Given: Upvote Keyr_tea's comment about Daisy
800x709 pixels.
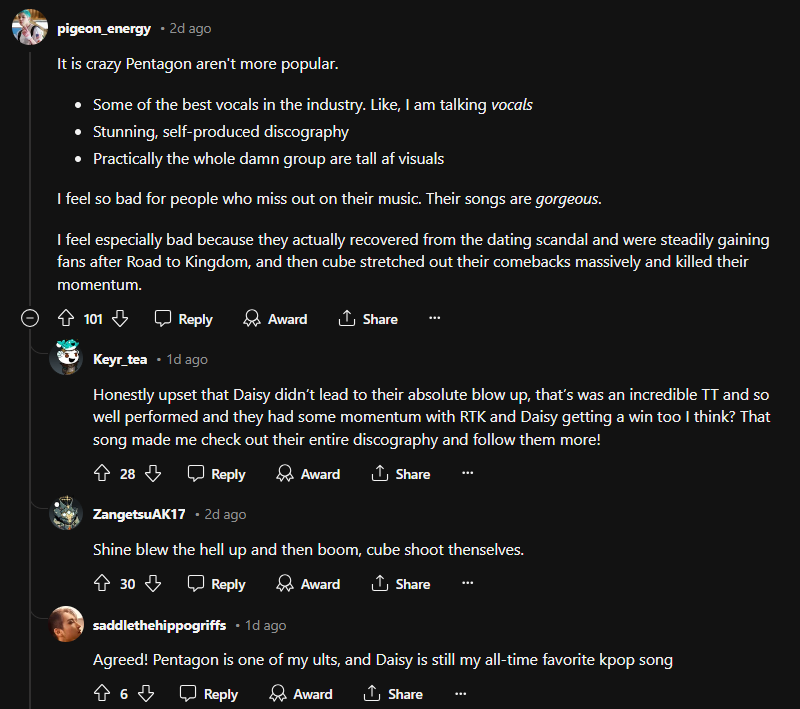Looking at the screenshot, I should click(x=101, y=474).
